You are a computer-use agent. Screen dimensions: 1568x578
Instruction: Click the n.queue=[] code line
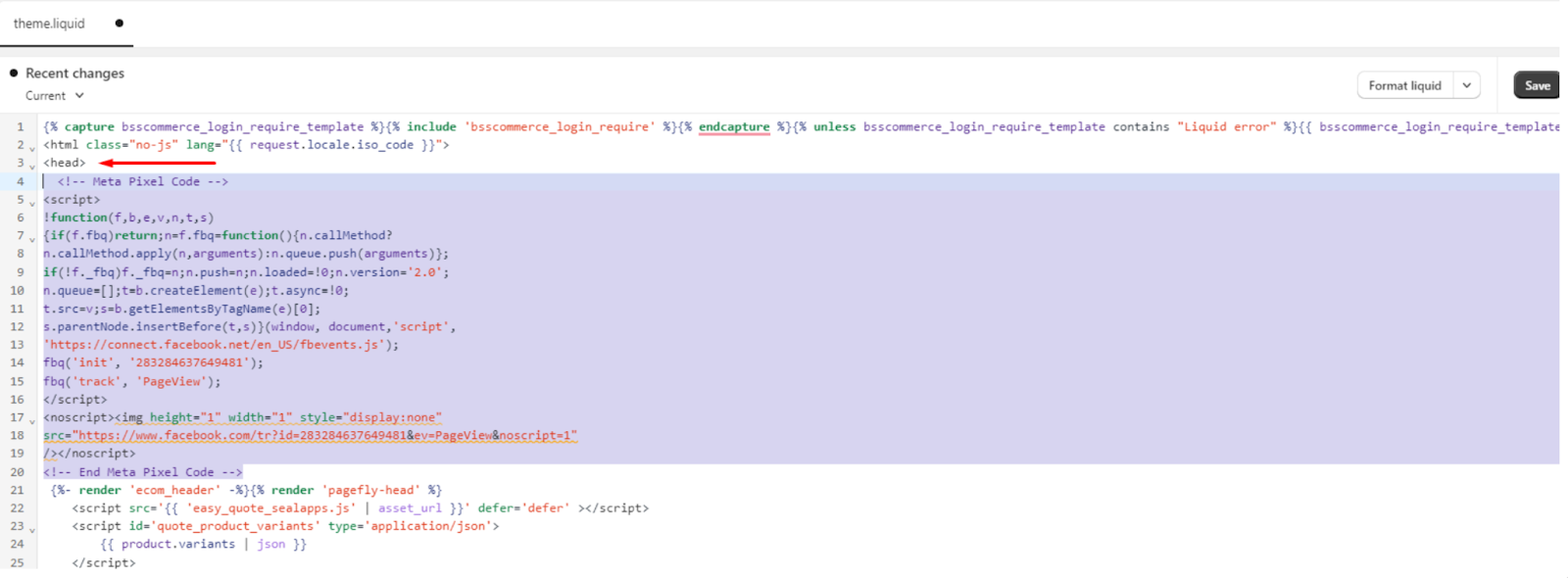point(196,290)
